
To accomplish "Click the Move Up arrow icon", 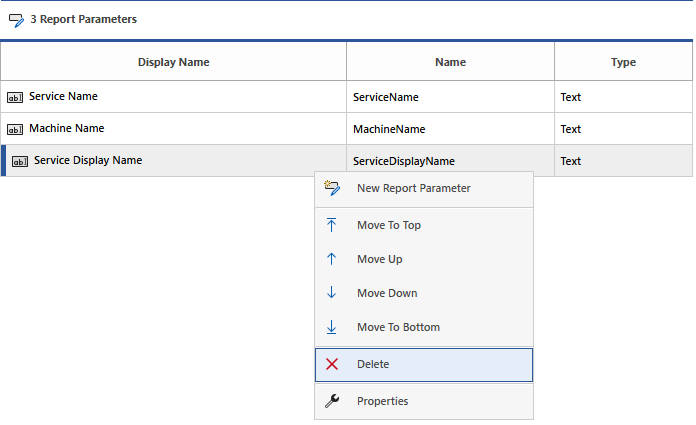I will pyautogui.click(x=332, y=259).
